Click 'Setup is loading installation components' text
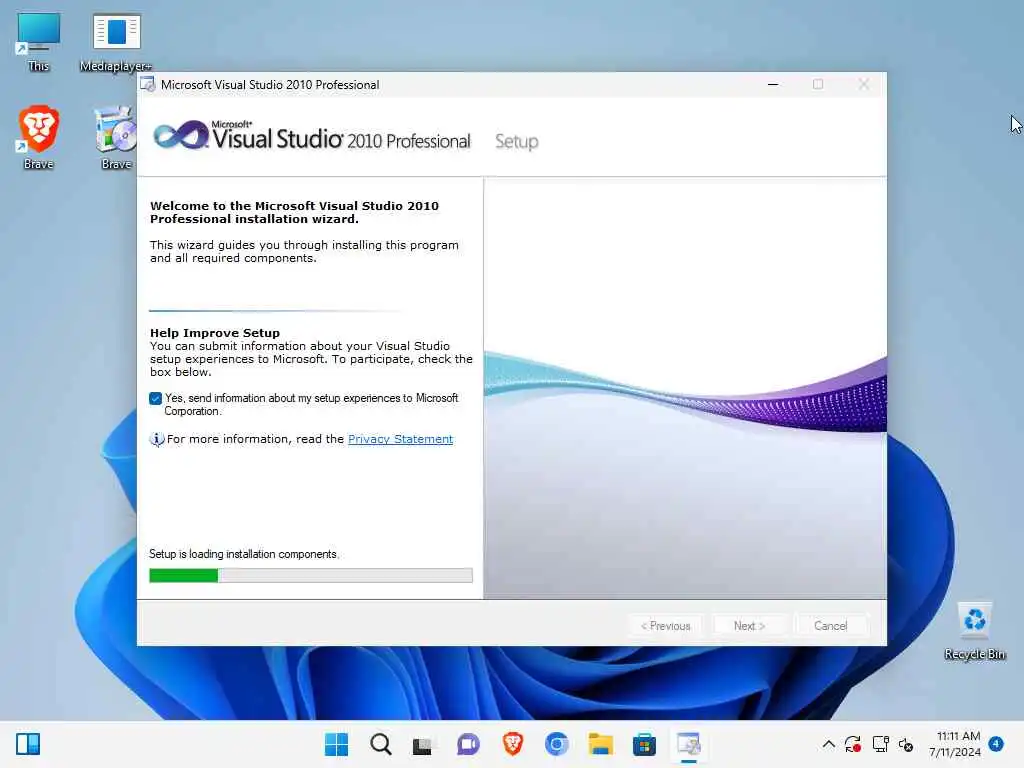The height and width of the screenshot is (768, 1024). [x=244, y=554]
